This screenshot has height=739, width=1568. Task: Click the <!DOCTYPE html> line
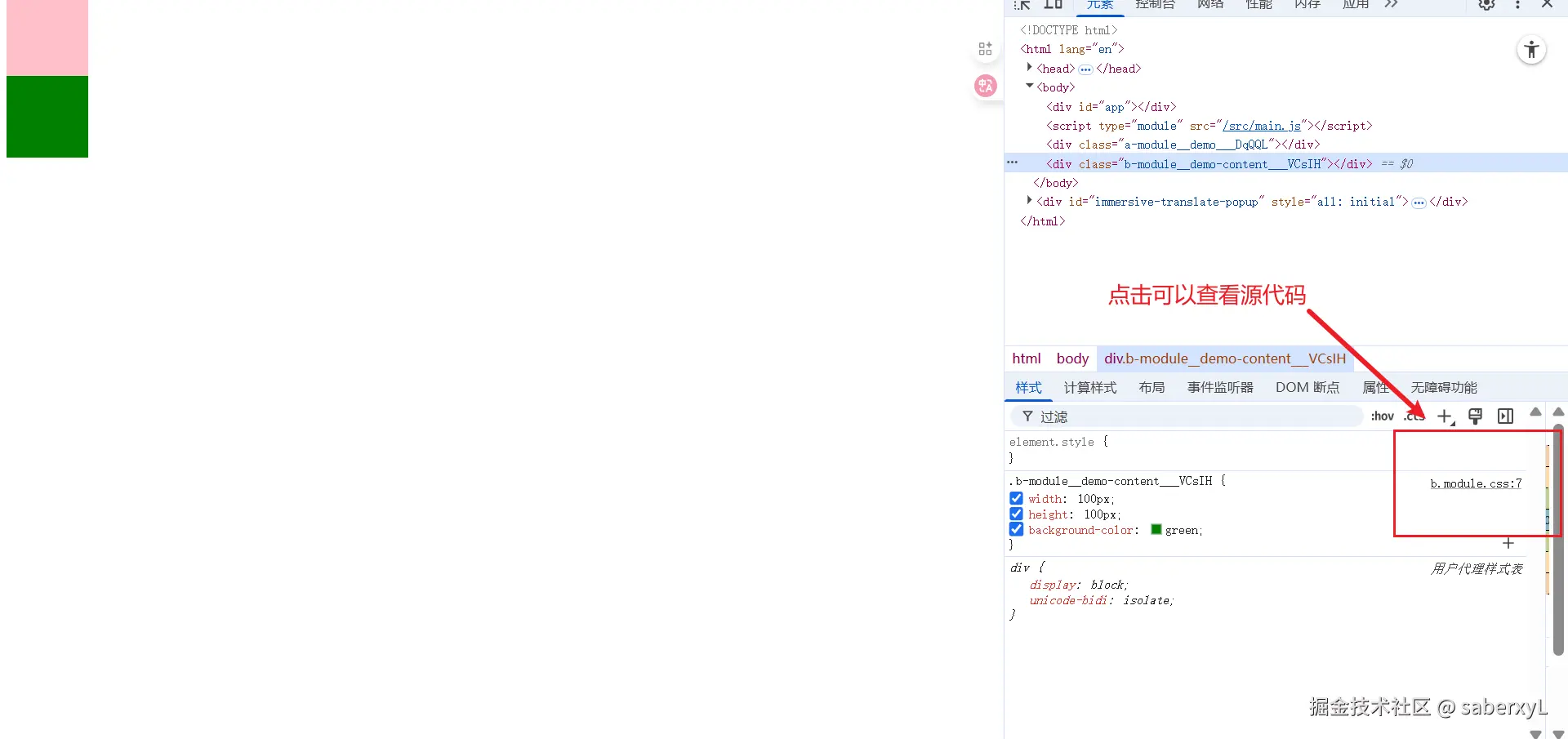tap(1069, 30)
